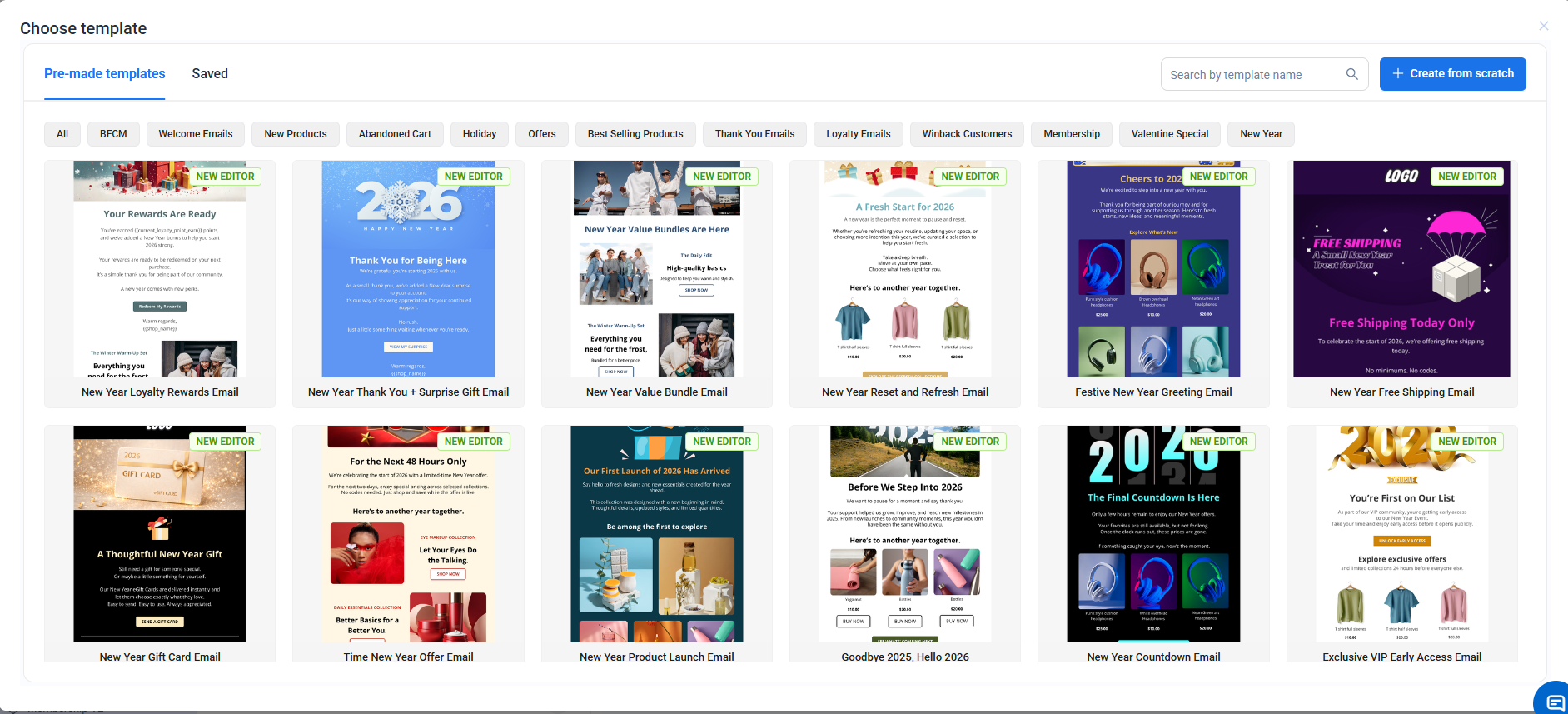The image size is (1568, 714).
Task: Click Create from scratch button
Action: click(1452, 74)
